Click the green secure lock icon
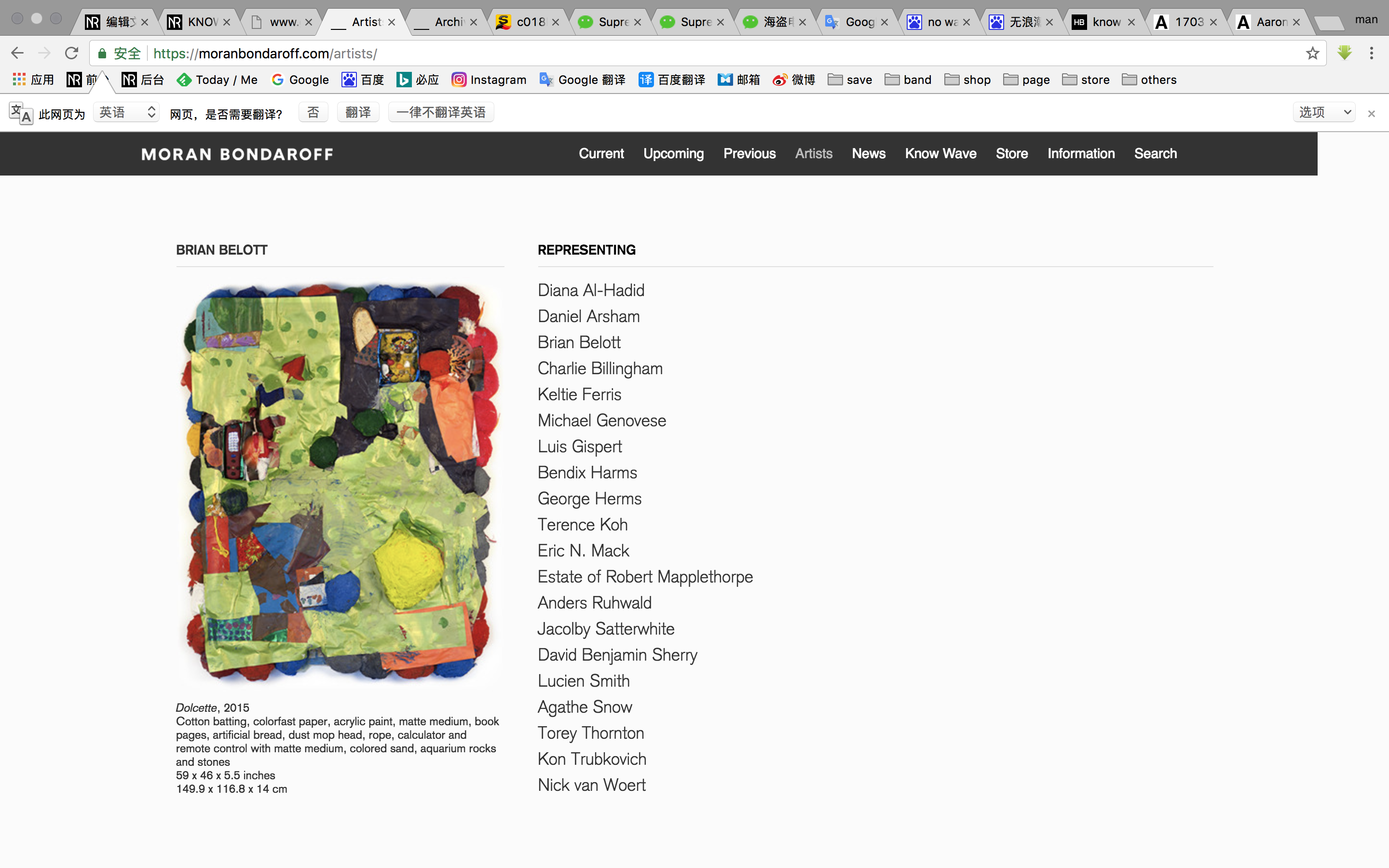 (102, 54)
